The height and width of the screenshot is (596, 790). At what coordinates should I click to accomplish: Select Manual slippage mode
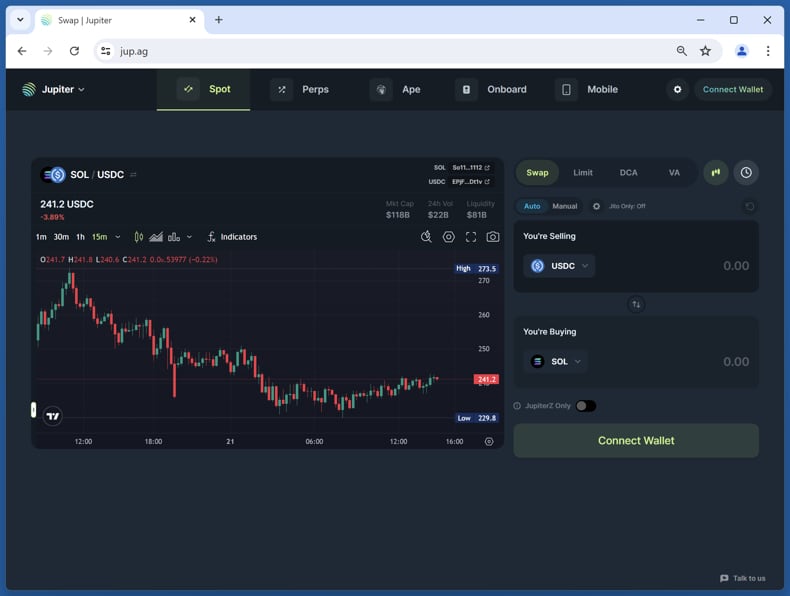click(x=564, y=206)
